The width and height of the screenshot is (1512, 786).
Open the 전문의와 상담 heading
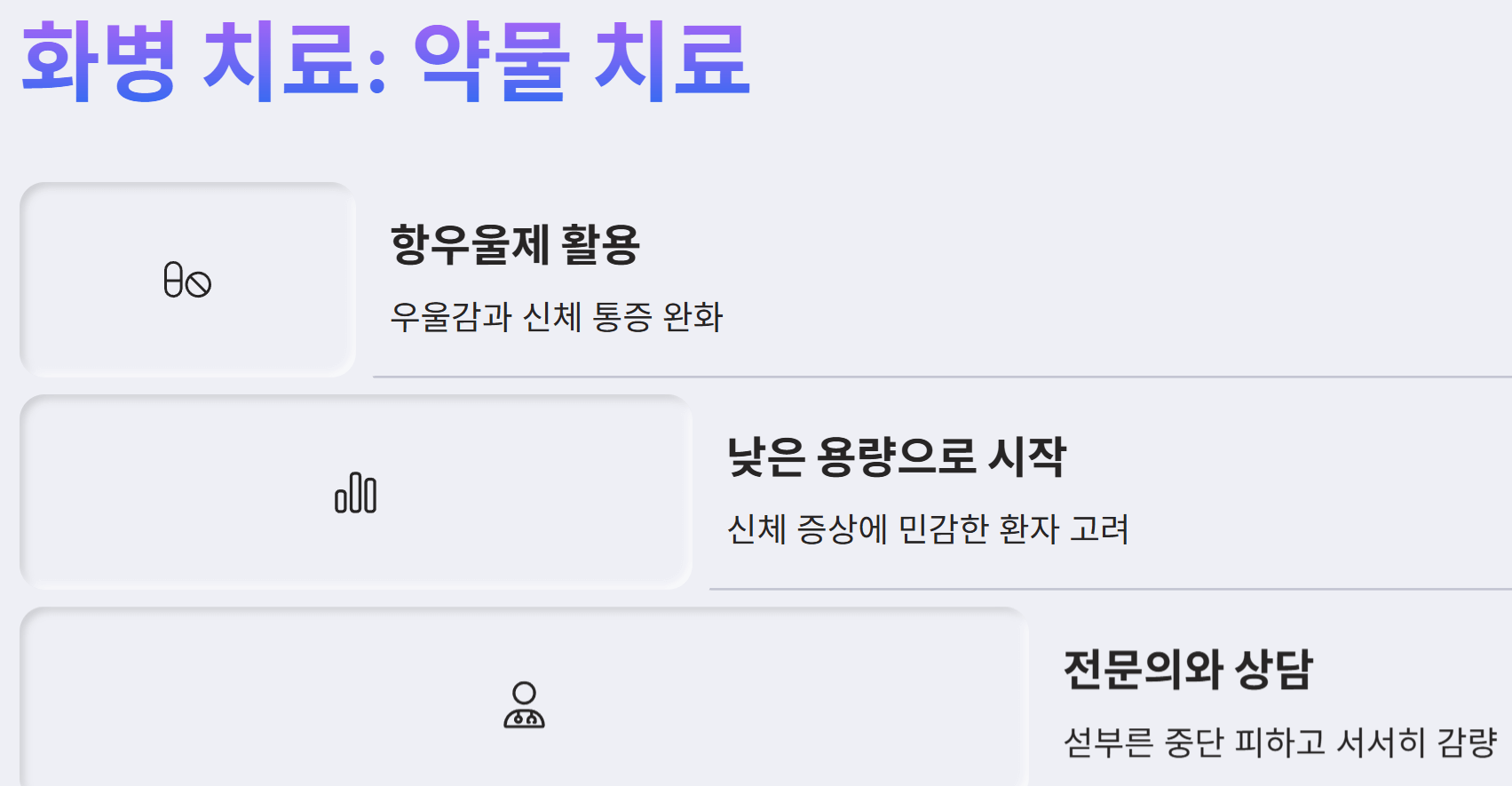click(x=1188, y=670)
